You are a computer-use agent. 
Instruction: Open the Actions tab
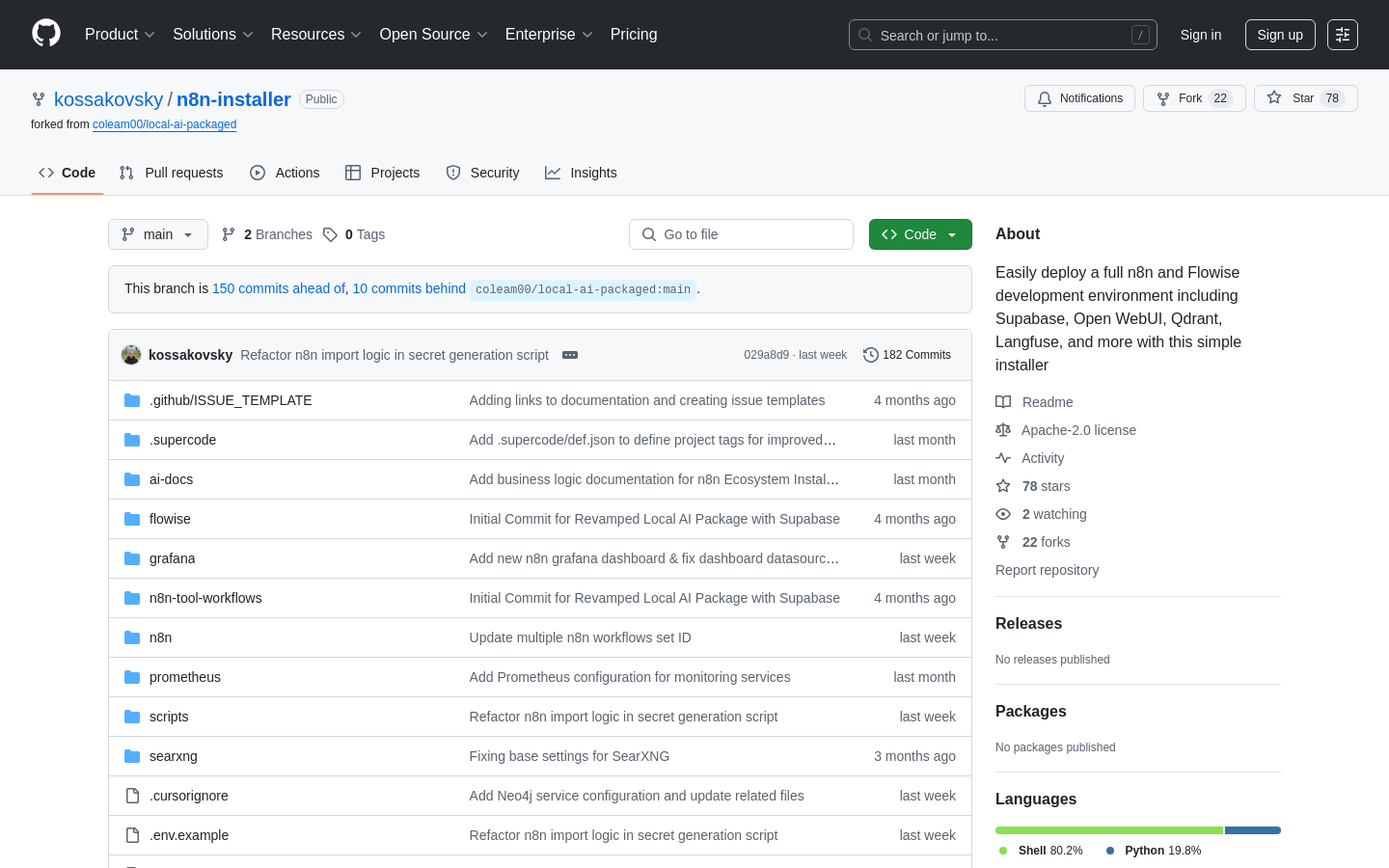(x=285, y=173)
